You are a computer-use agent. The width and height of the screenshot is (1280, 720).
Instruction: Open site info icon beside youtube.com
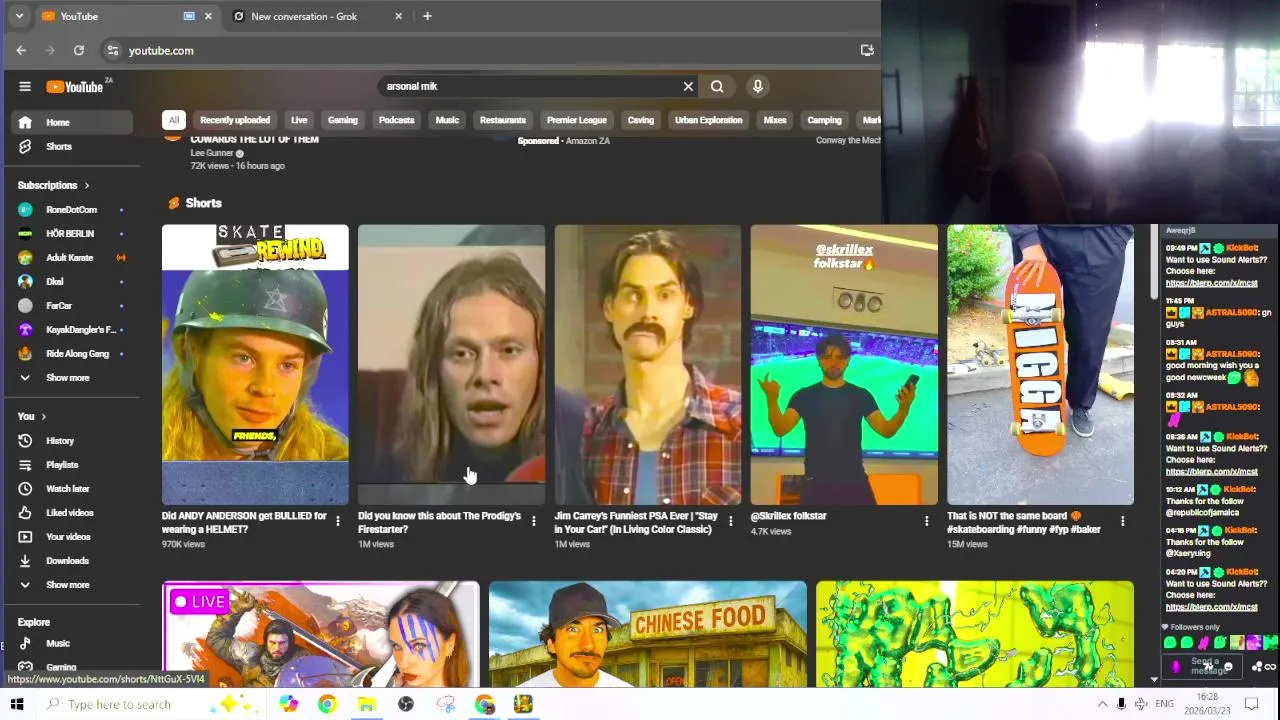[113, 50]
